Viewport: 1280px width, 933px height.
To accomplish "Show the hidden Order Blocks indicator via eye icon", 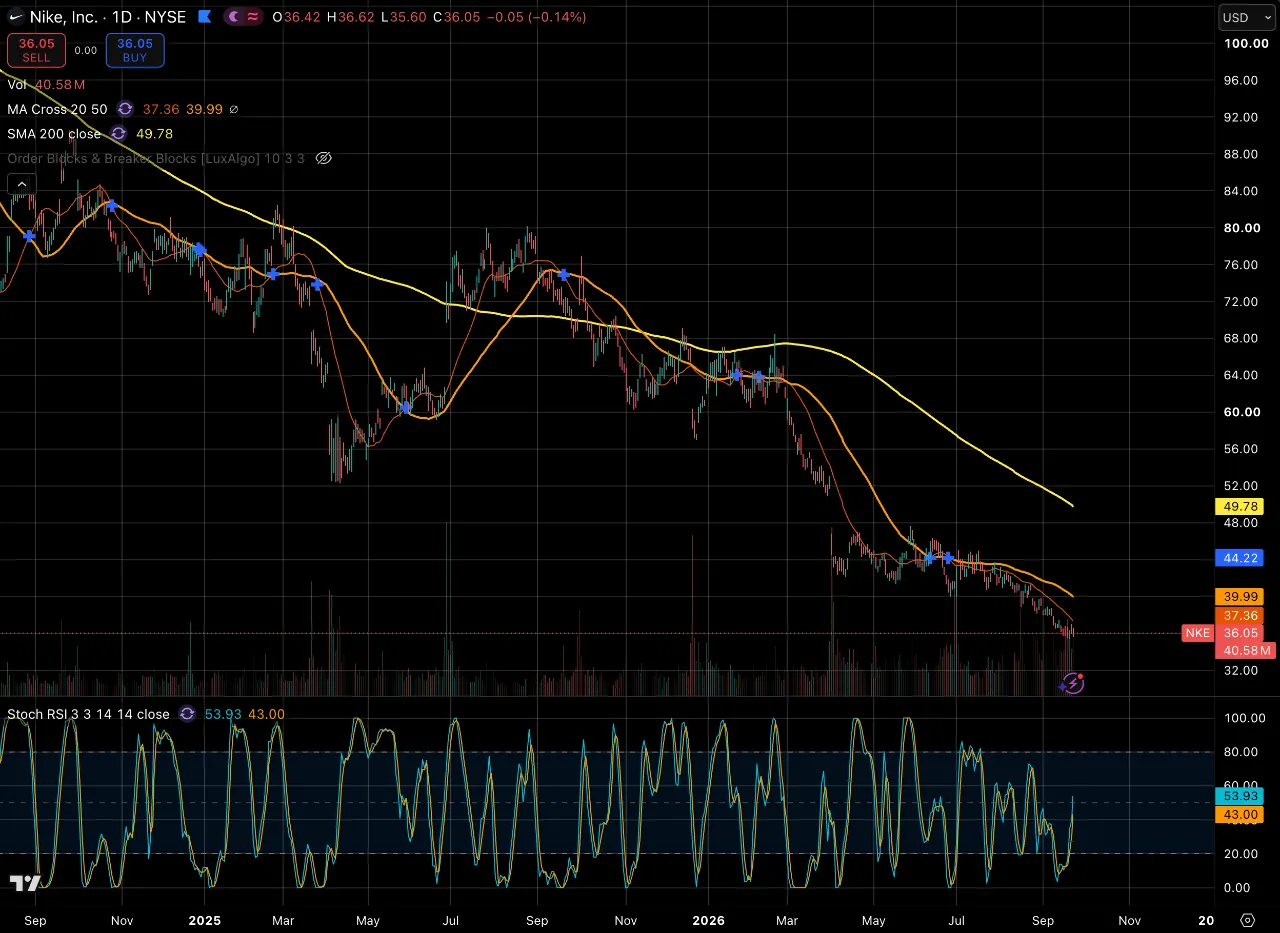I will click(x=323, y=158).
